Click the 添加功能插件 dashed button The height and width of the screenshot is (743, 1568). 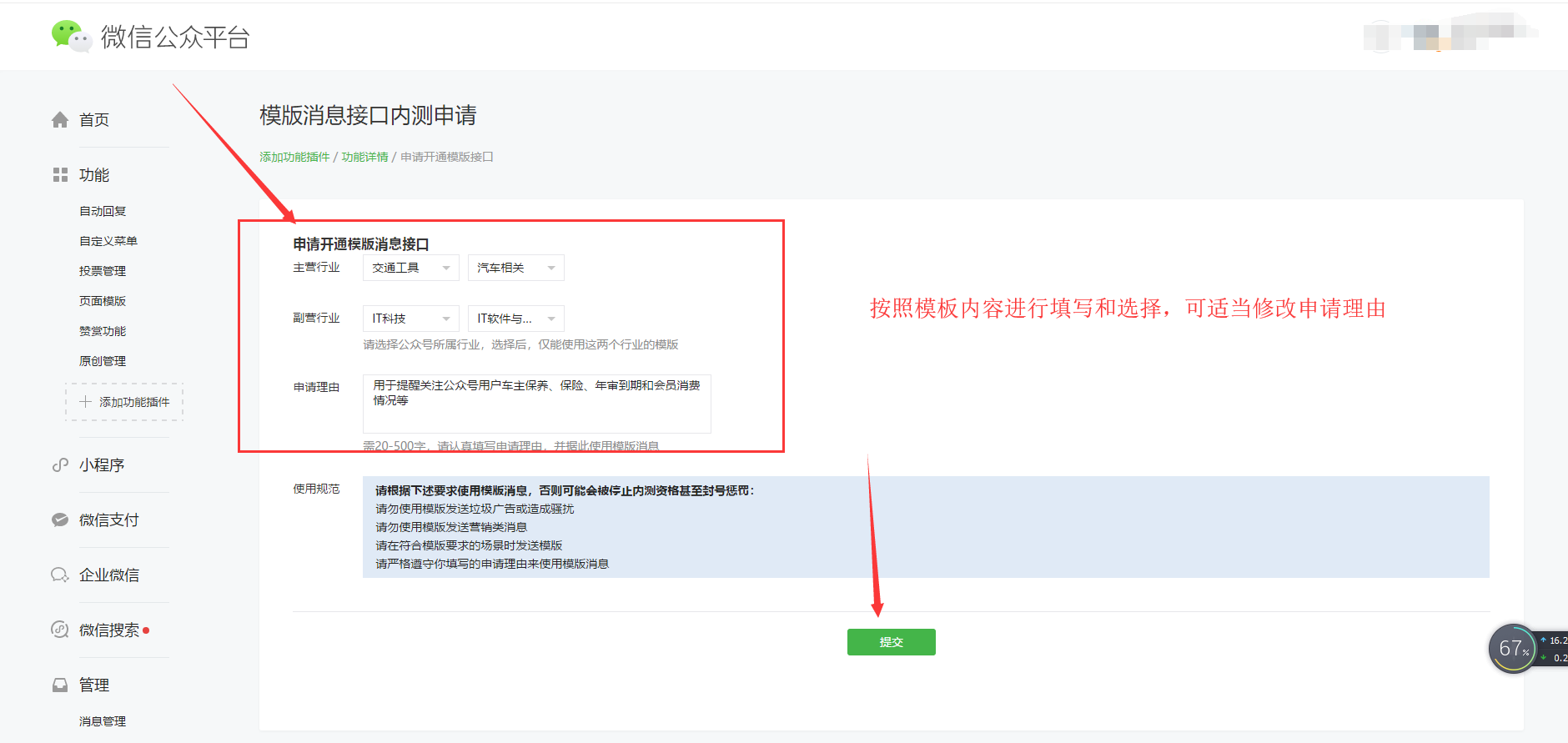124,402
